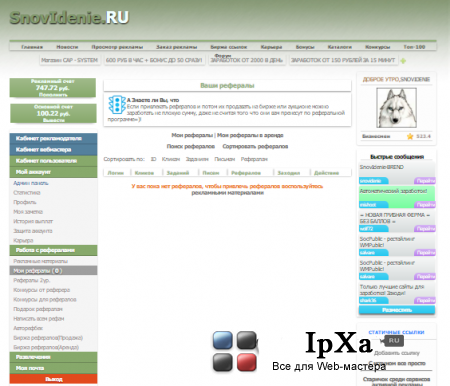Image resolution: width=450 pixels, height=386 pixels.
Task: Click the gold star rating icon
Action: pos(410,136)
